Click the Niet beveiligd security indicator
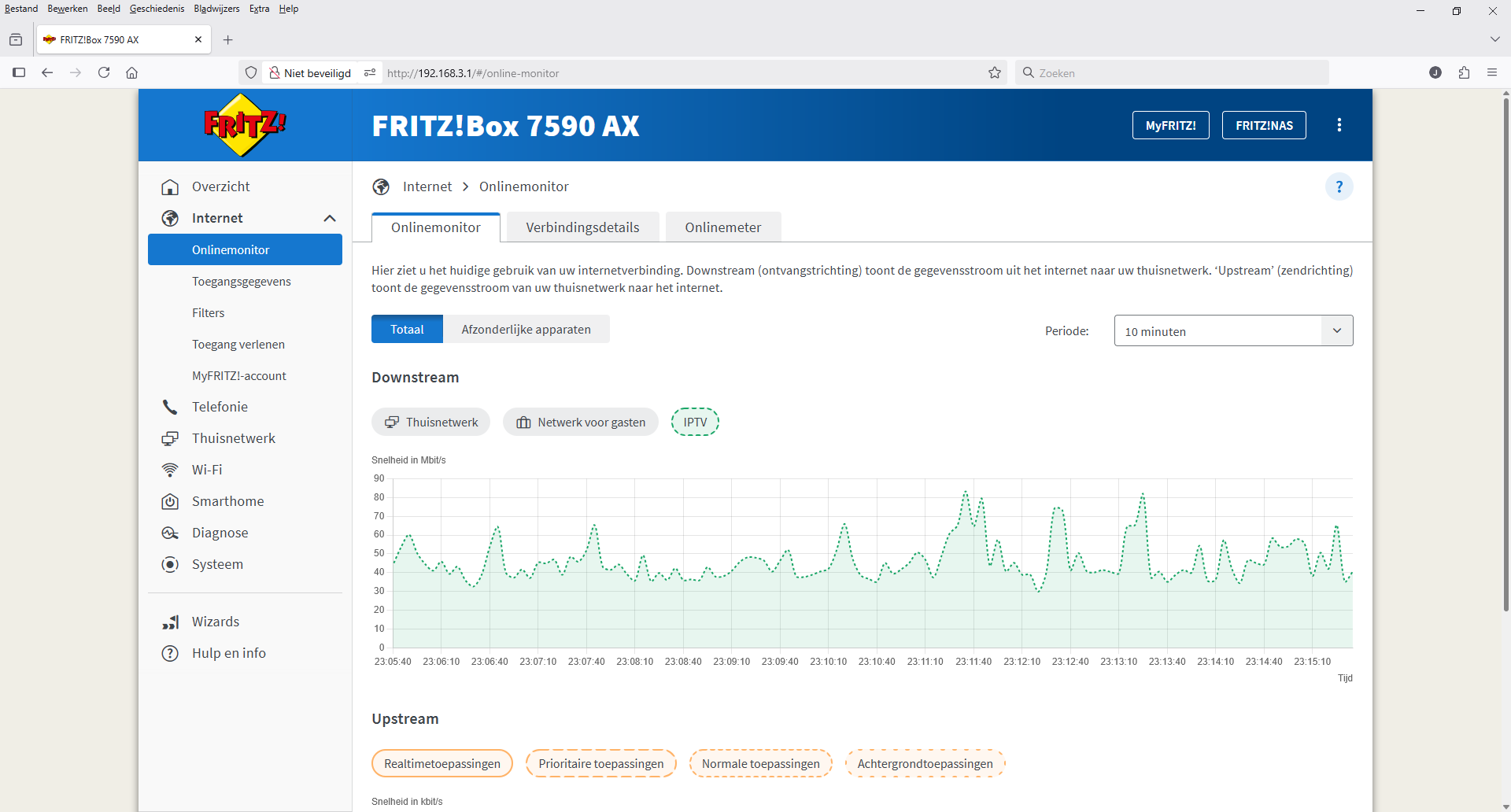The width and height of the screenshot is (1511, 812). click(310, 72)
